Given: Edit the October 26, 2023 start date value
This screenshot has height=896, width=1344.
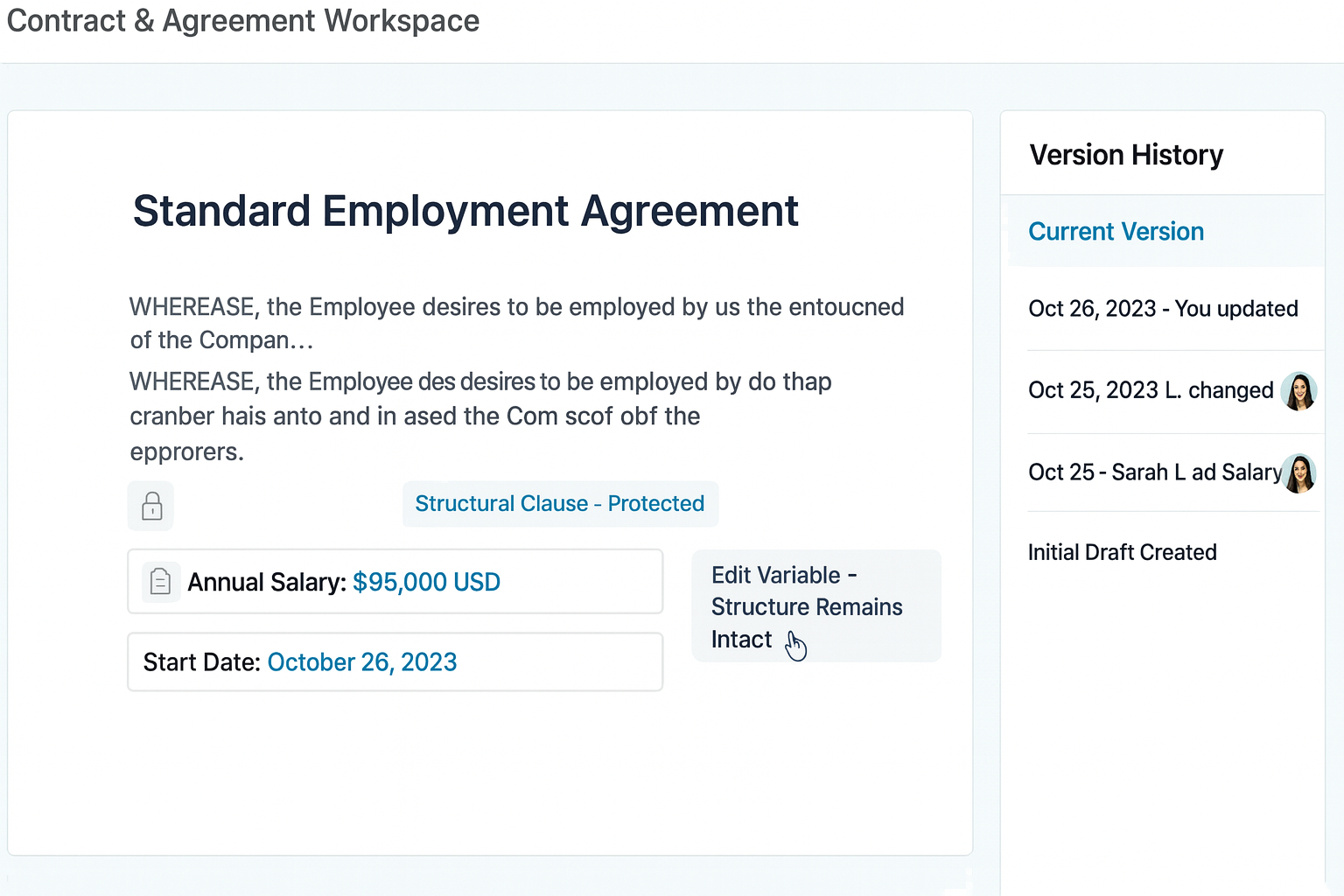Looking at the screenshot, I should (362, 662).
